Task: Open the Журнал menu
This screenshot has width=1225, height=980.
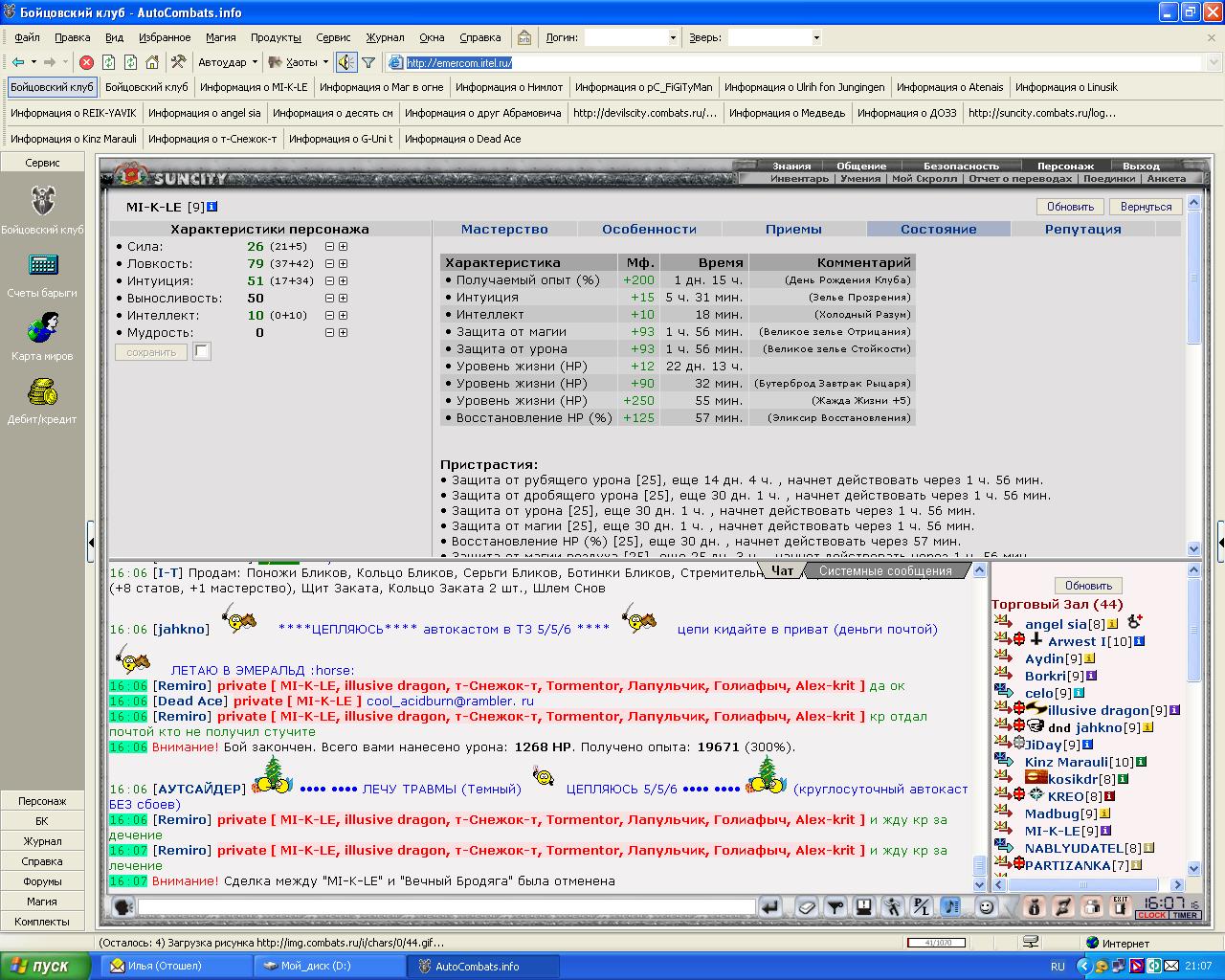Action: pyautogui.click(x=385, y=37)
